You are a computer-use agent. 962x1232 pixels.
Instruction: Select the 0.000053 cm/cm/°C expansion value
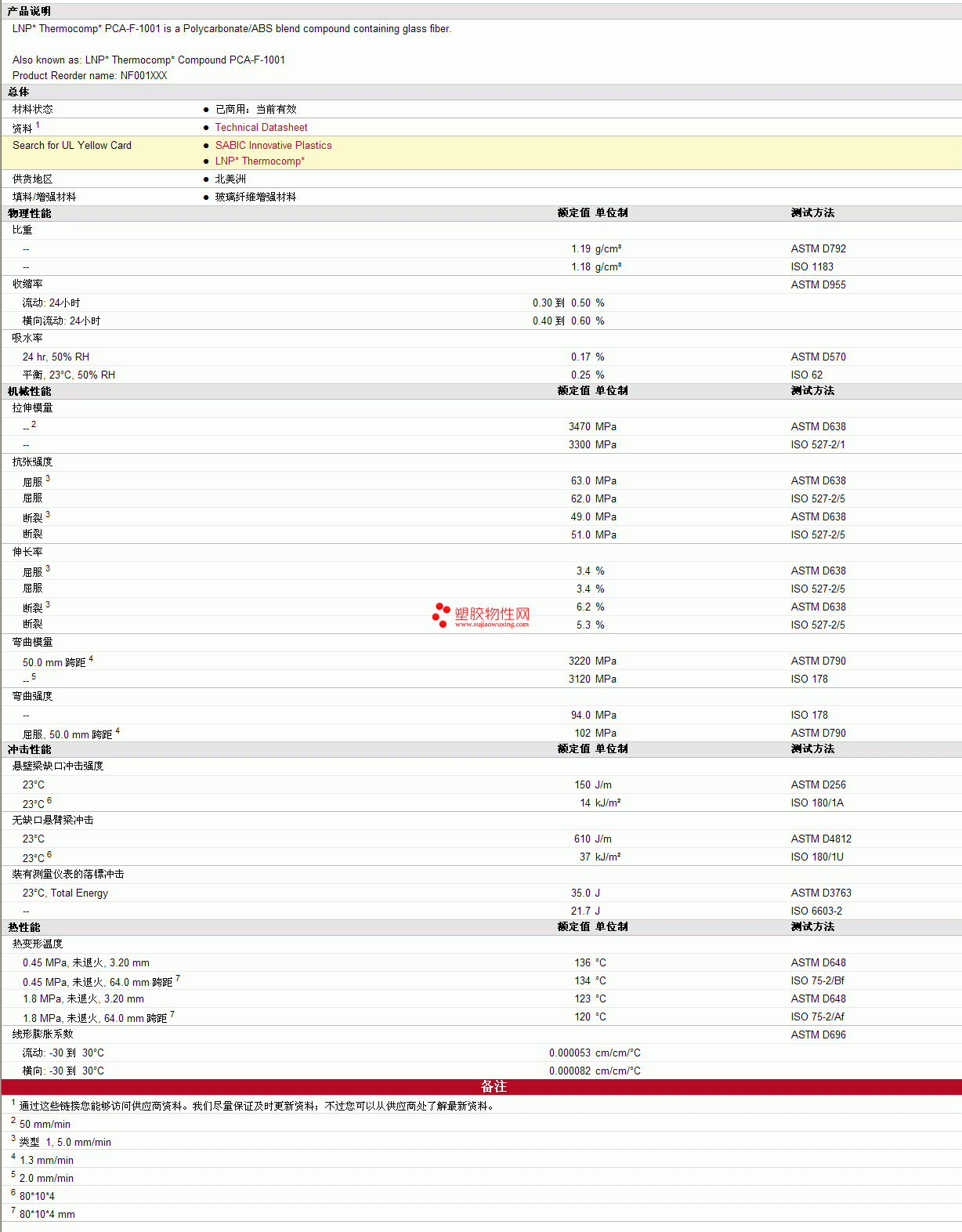tap(595, 1053)
